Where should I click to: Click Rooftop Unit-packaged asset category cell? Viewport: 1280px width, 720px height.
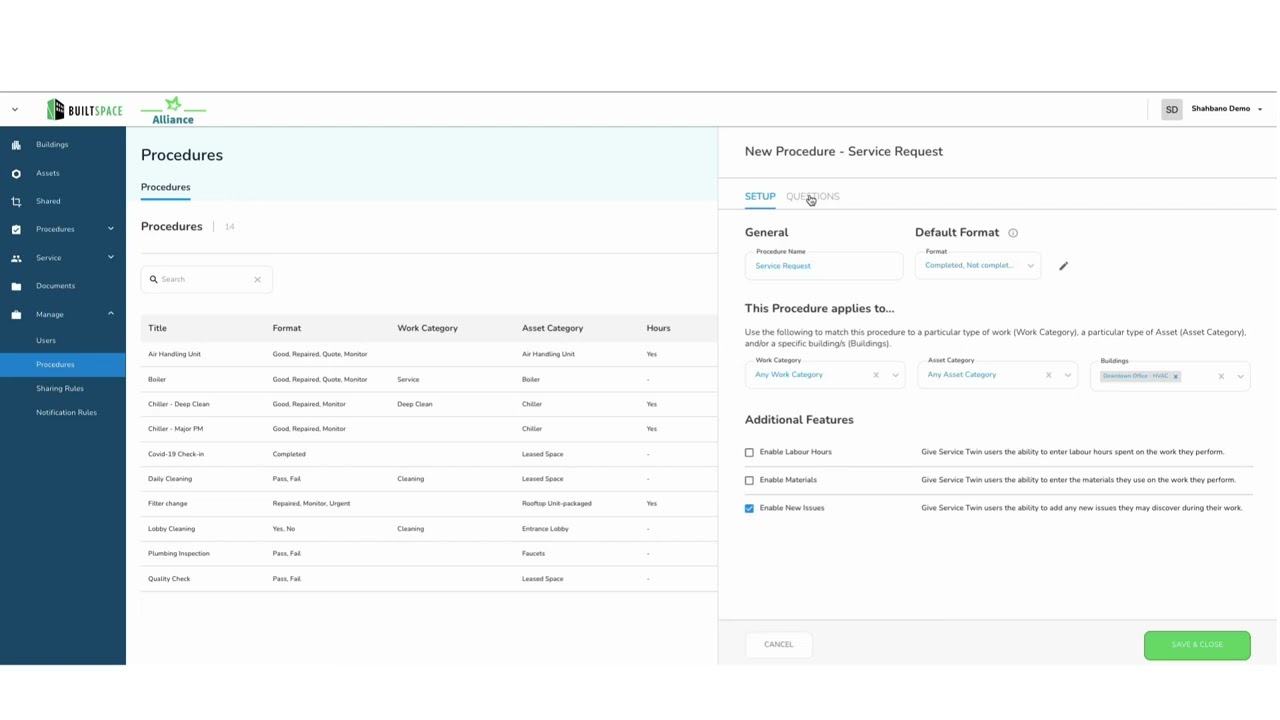pyautogui.click(x=556, y=504)
